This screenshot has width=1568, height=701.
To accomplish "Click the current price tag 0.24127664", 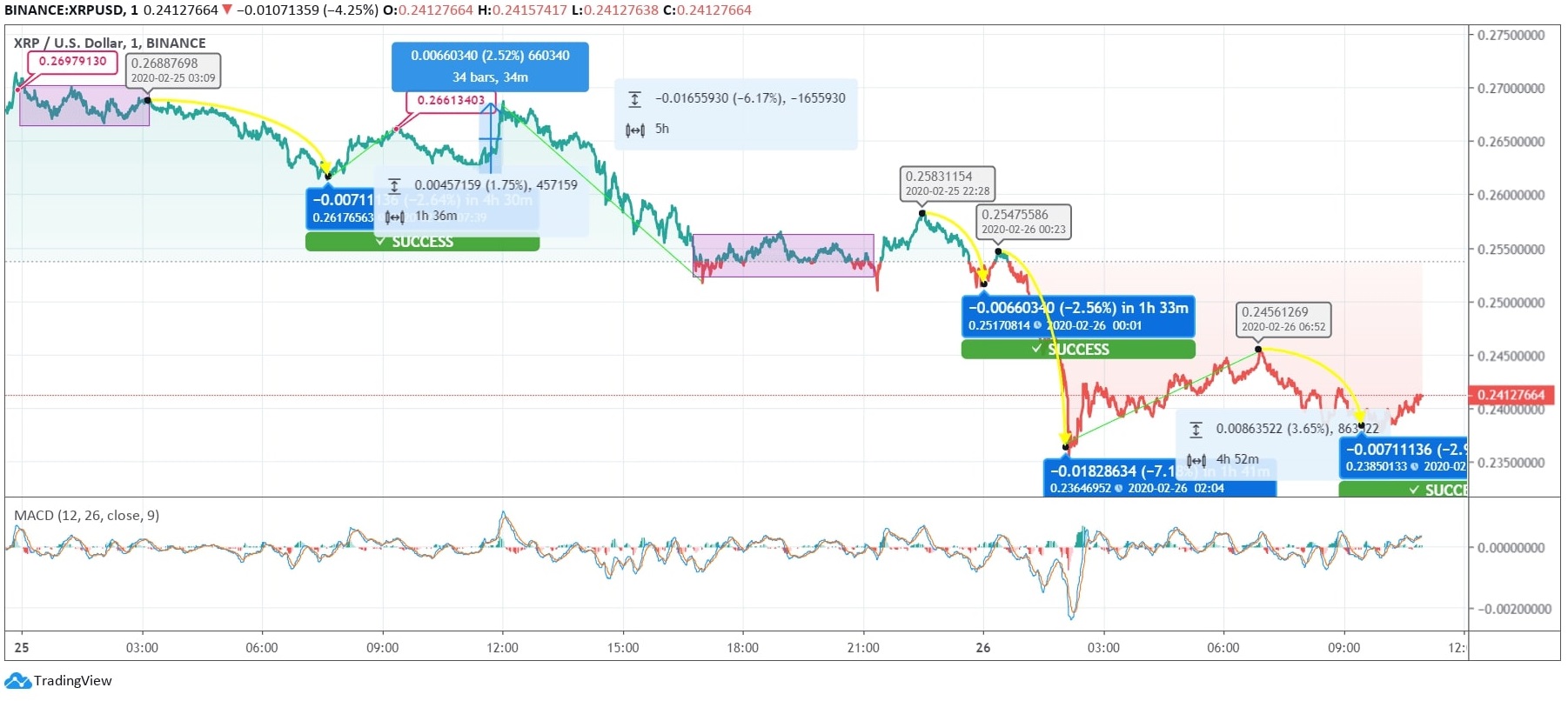I will pyautogui.click(x=1511, y=395).
